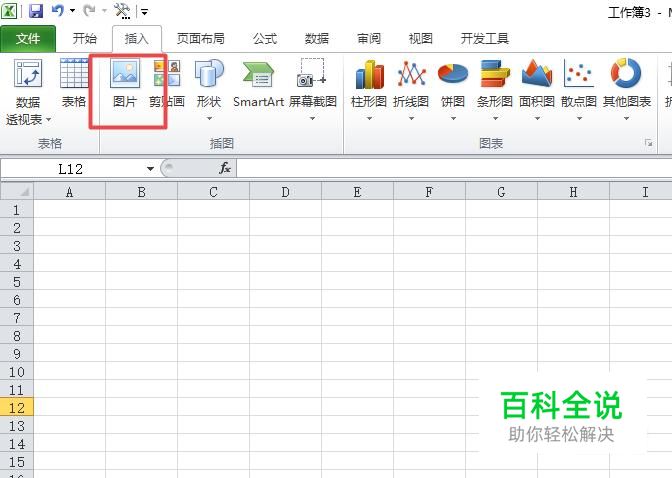Select the highlighted row 12 header

point(17,408)
